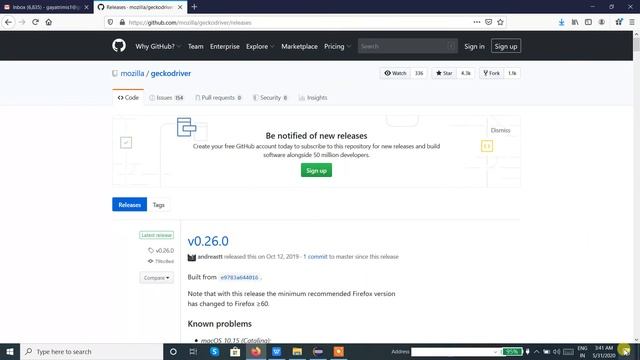Open the e9783a644016 commit hash link
The image size is (640, 360).
click(x=239, y=277)
